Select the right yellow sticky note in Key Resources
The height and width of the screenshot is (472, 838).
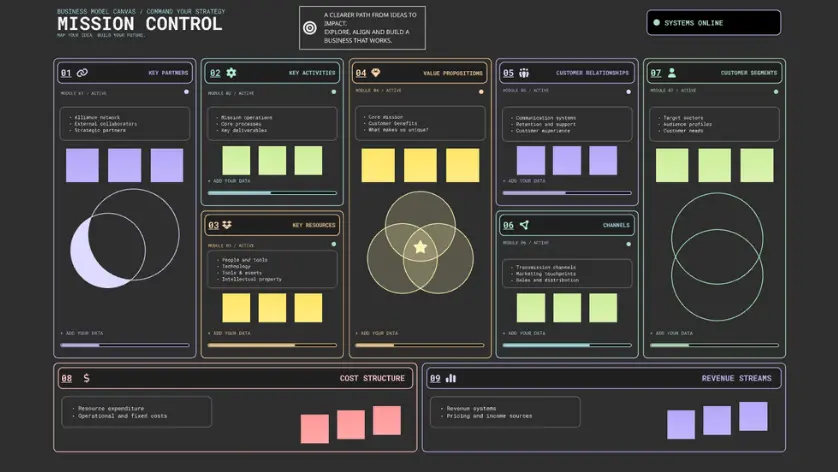(308, 307)
